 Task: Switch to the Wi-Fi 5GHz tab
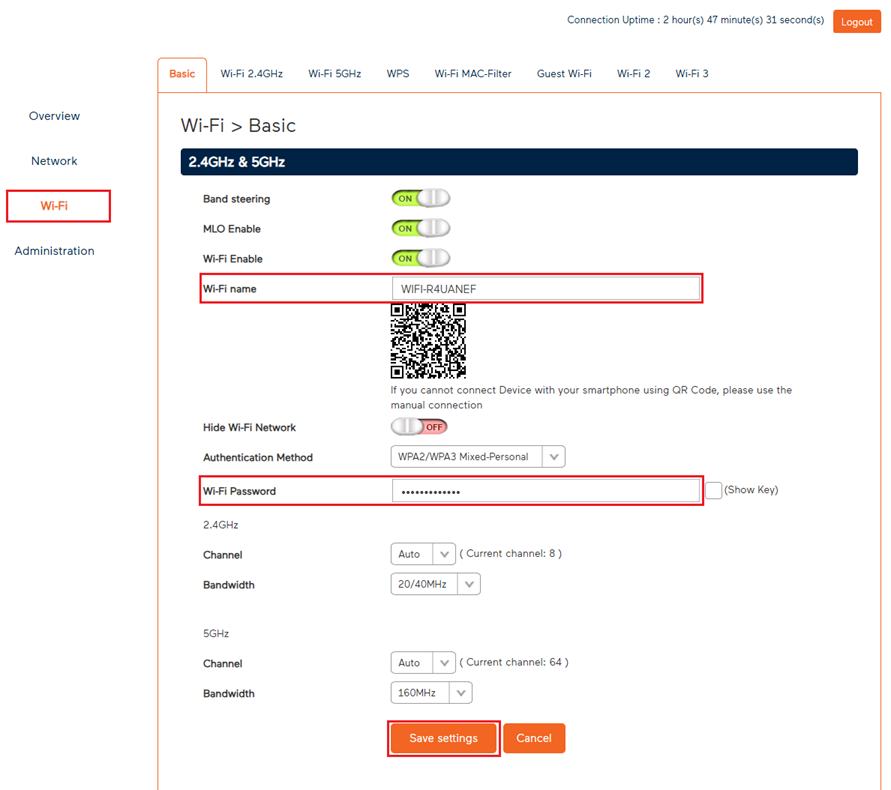coord(334,73)
